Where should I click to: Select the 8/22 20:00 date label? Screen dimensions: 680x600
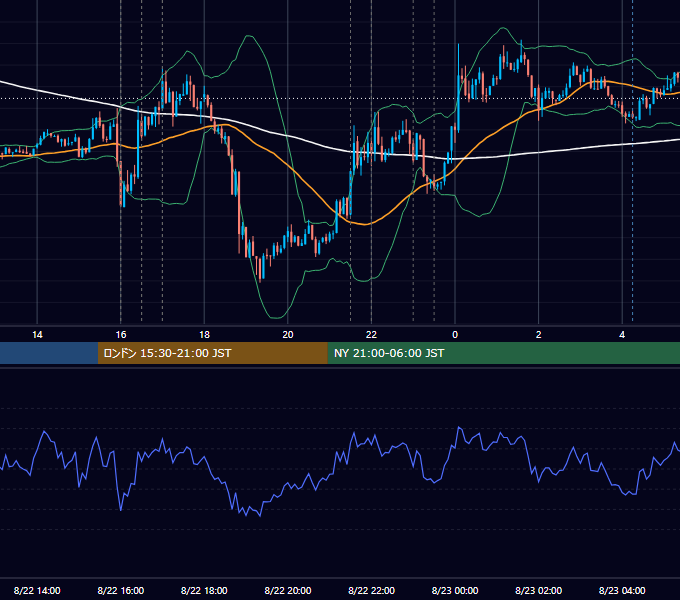point(288,590)
